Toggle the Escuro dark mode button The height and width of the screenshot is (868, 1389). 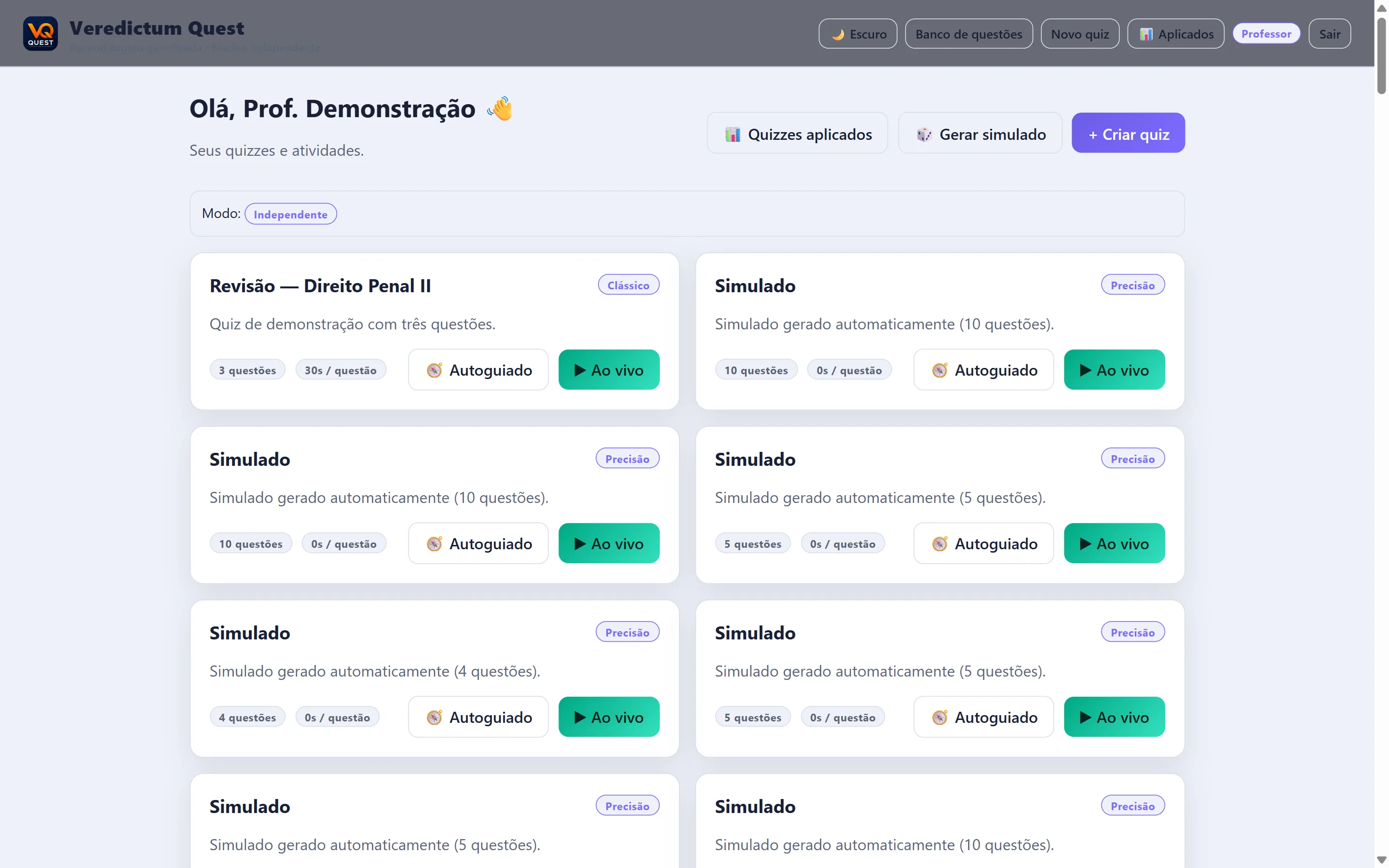pos(858,34)
